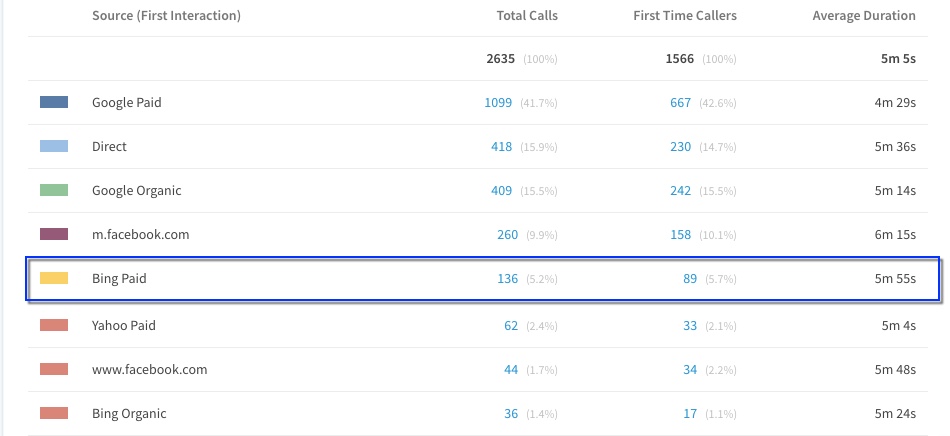Click the Google Paid dark blue swatch

(x=54, y=102)
